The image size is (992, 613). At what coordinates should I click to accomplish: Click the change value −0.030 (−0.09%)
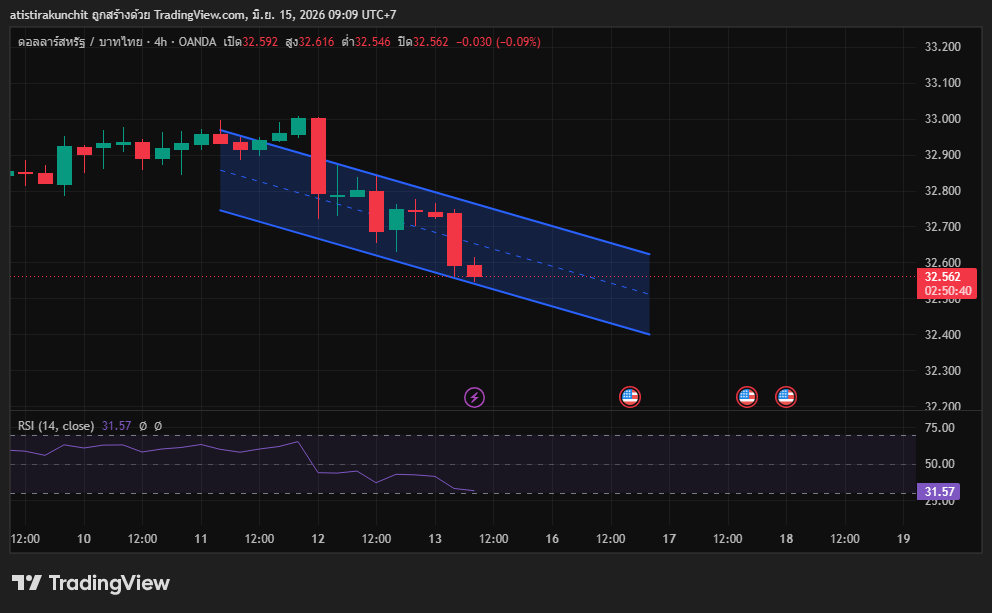[x=499, y=42]
